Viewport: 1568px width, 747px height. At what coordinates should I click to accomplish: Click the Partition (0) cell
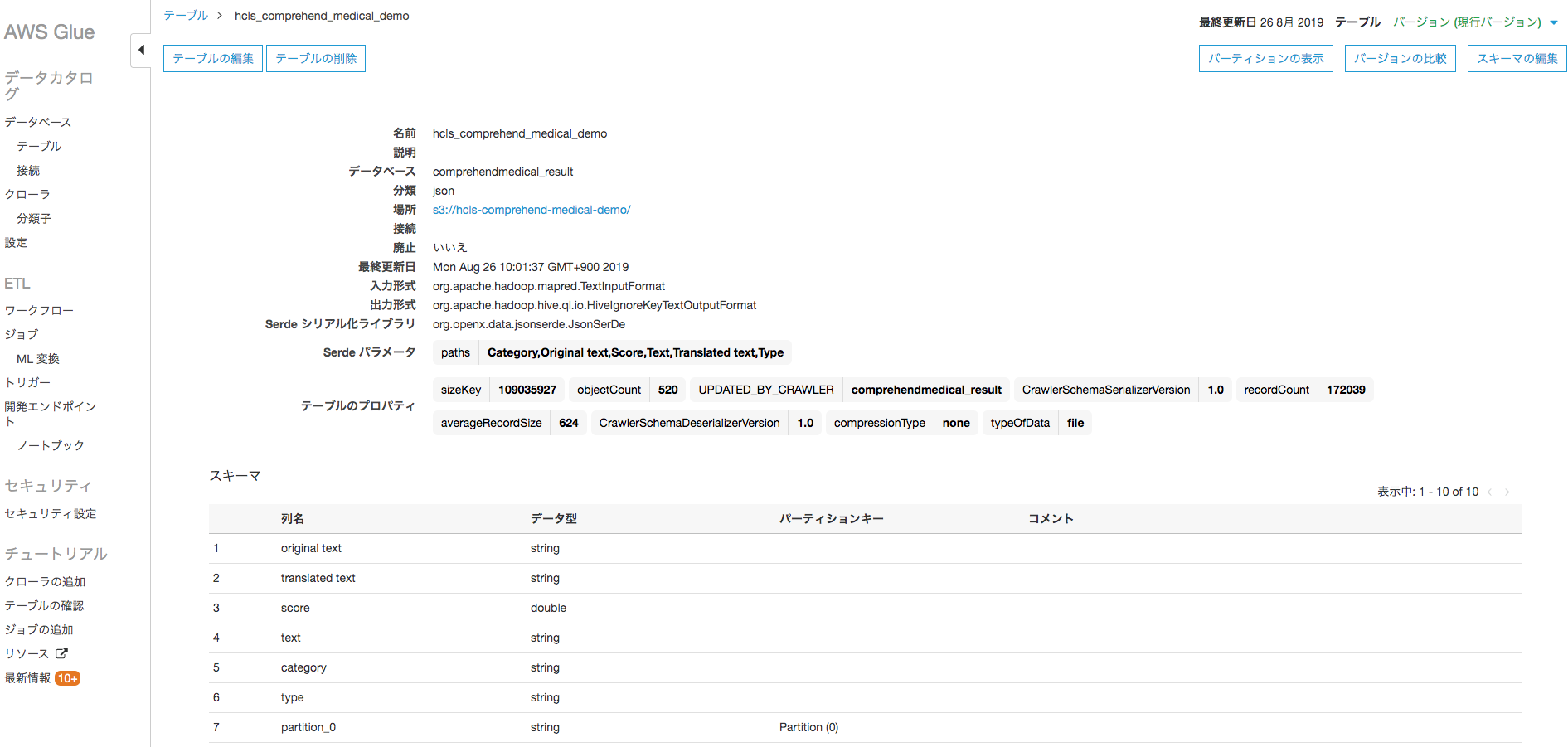pos(809,727)
